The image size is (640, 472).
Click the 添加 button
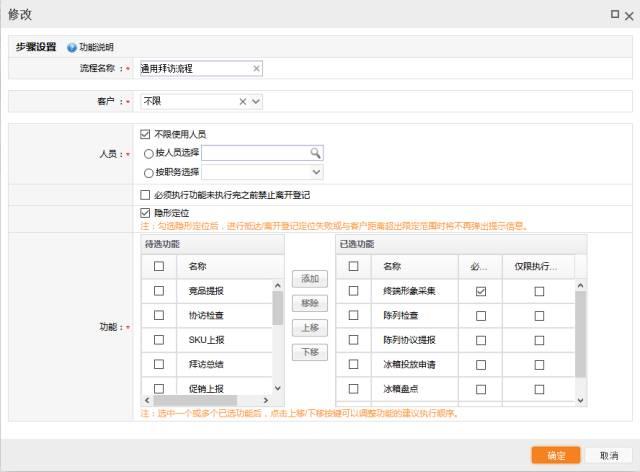[309, 277]
